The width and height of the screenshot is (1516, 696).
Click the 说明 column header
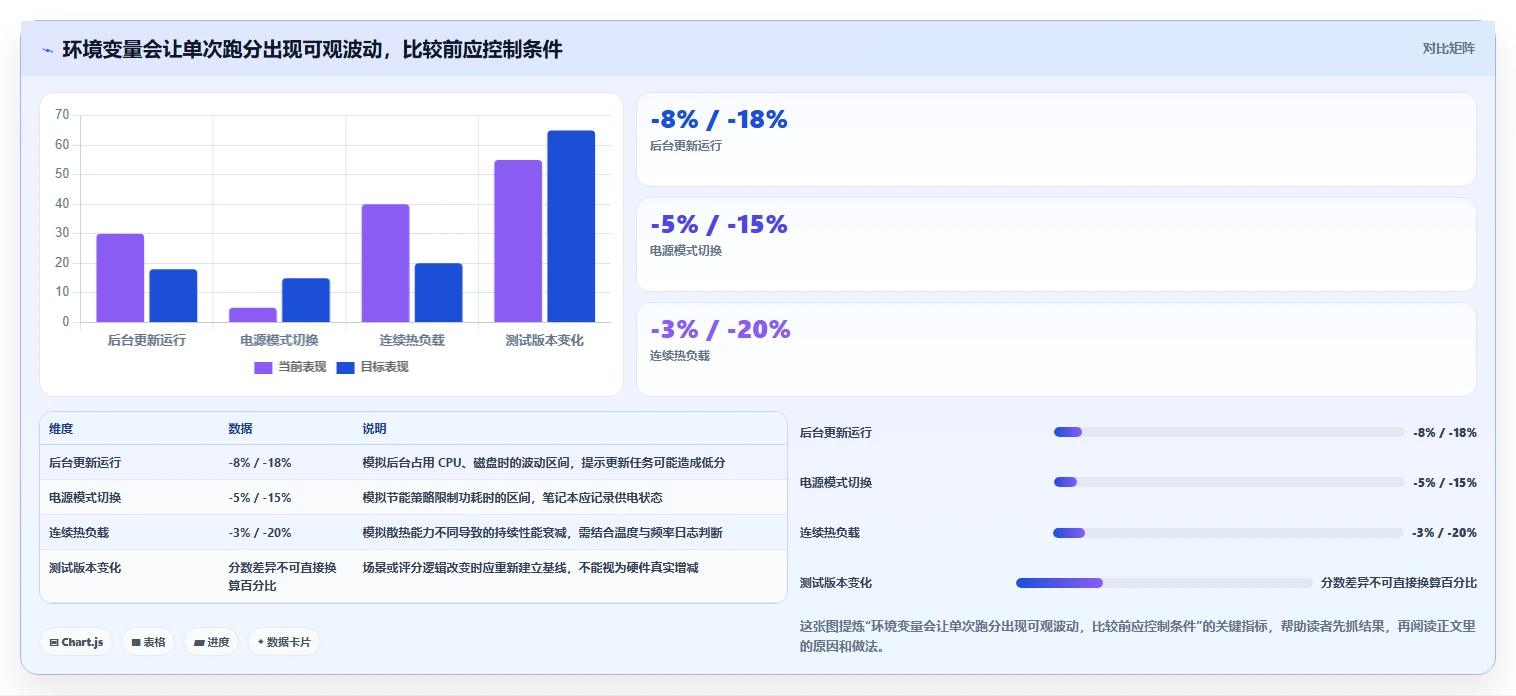374,429
